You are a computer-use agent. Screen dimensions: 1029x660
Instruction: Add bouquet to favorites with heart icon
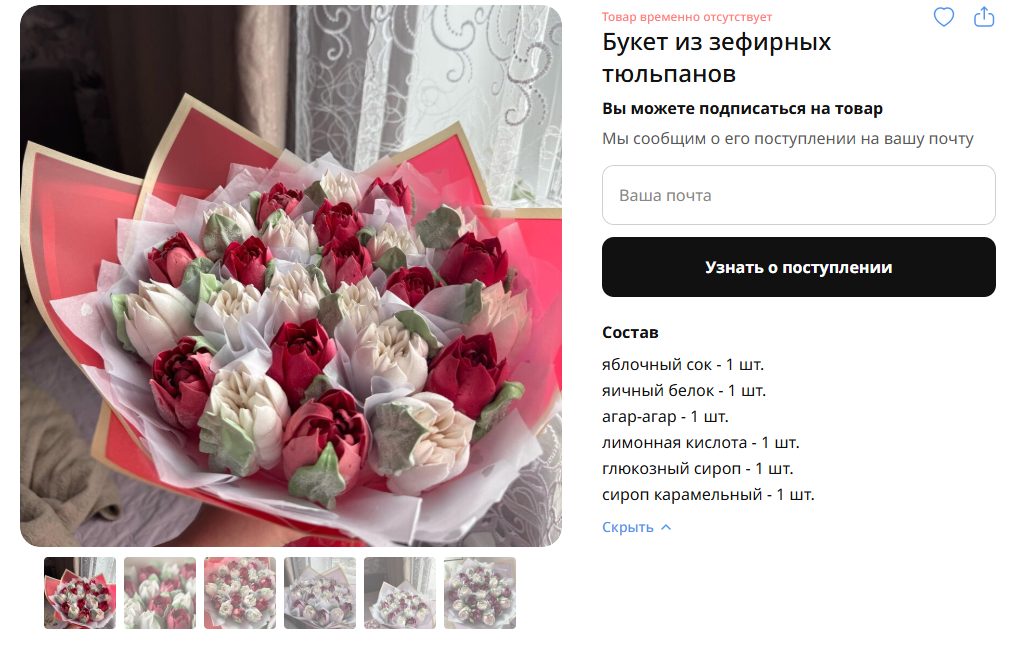click(x=944, y=17)
